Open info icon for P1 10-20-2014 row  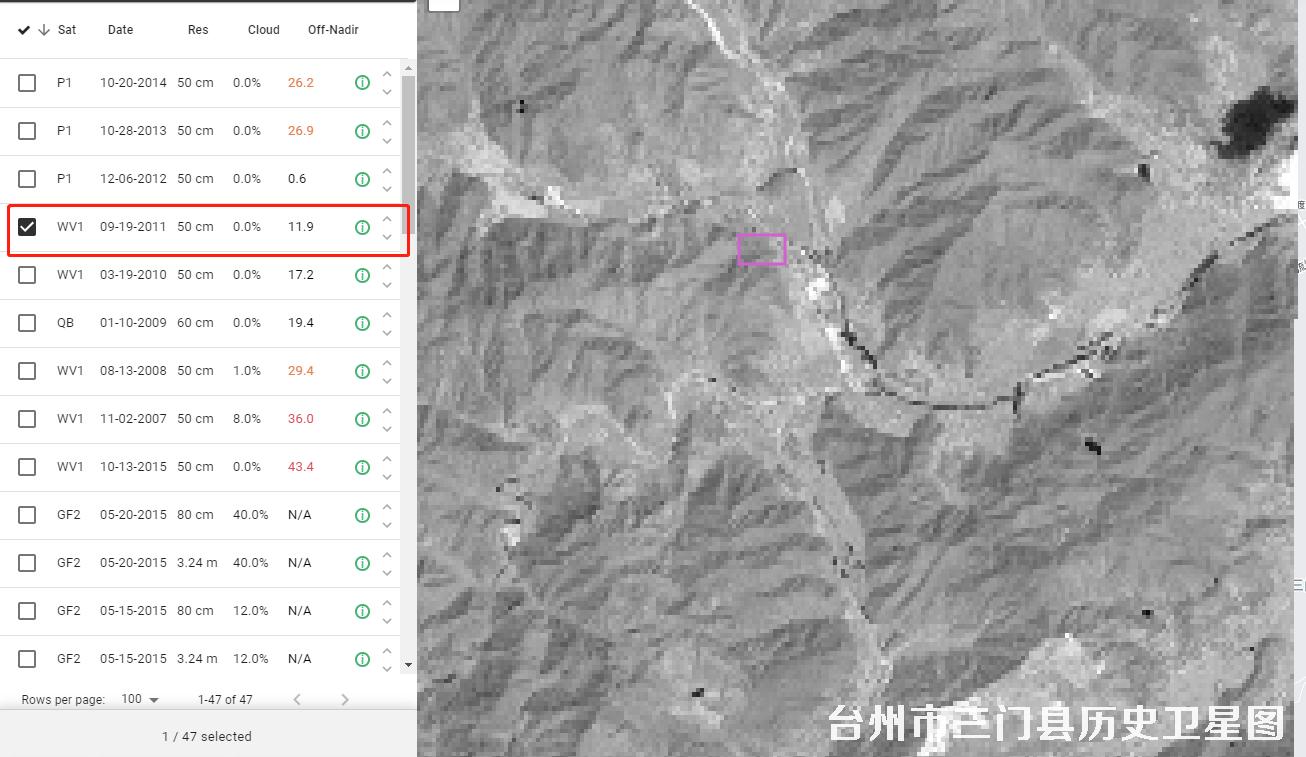362,83
